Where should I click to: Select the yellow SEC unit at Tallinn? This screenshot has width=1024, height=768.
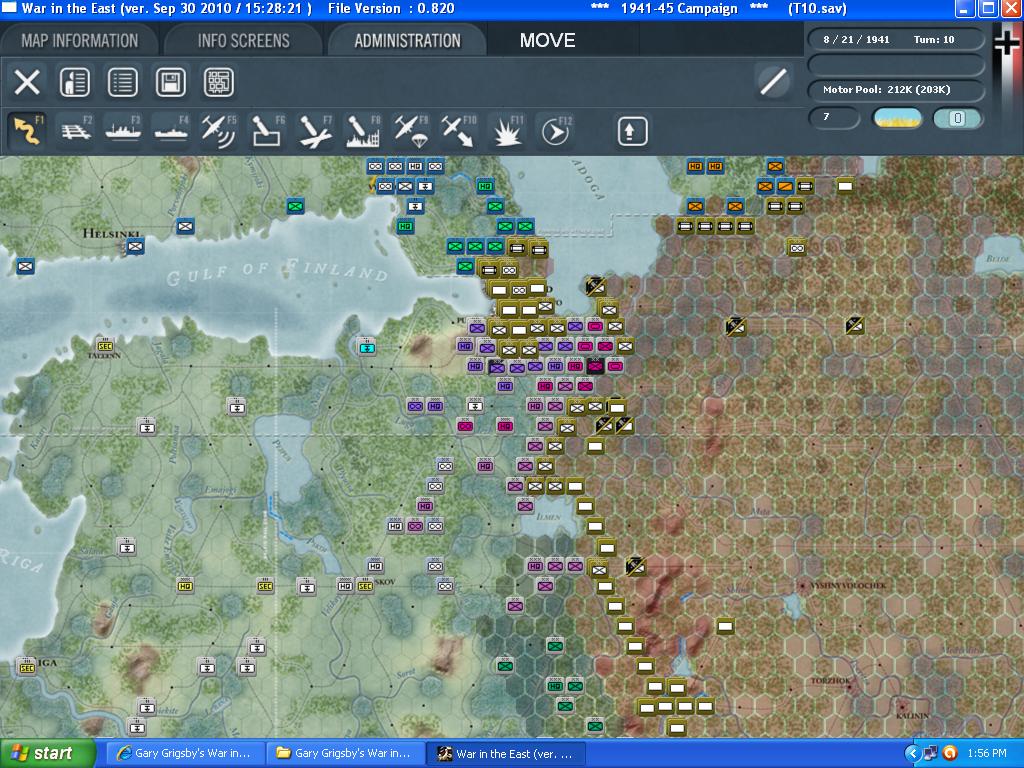coord(104,345)
